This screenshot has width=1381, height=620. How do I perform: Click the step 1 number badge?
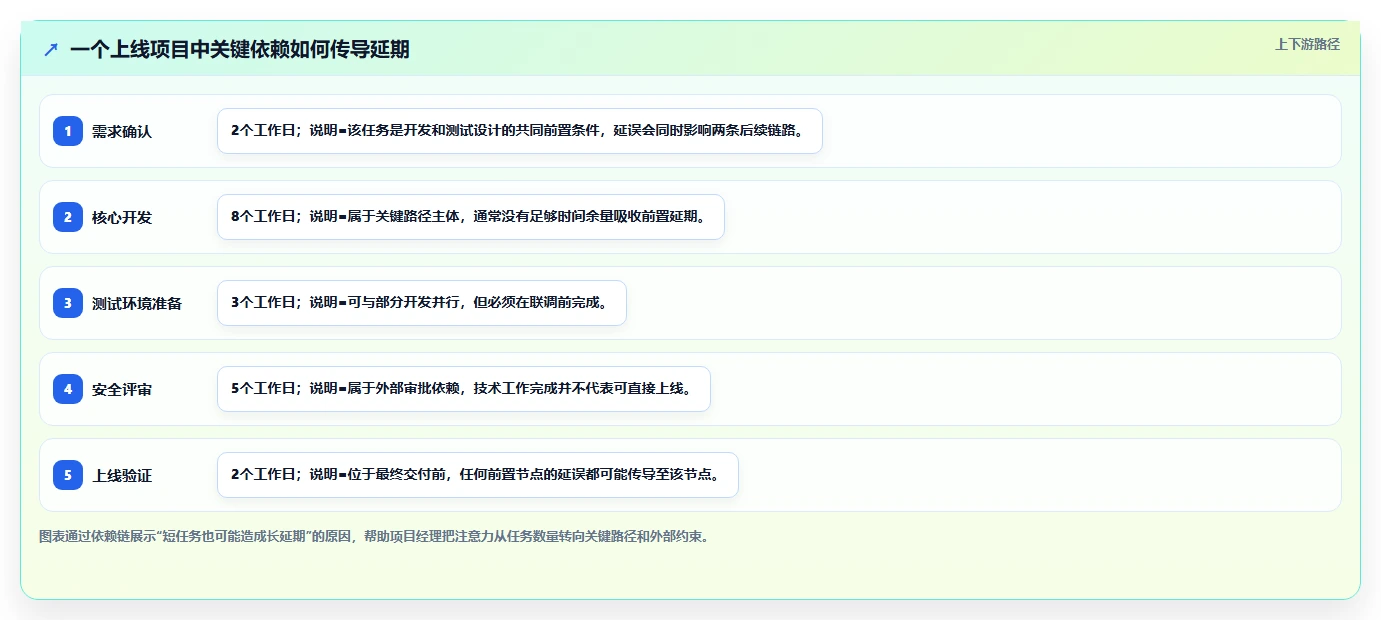tap(68, 131)
